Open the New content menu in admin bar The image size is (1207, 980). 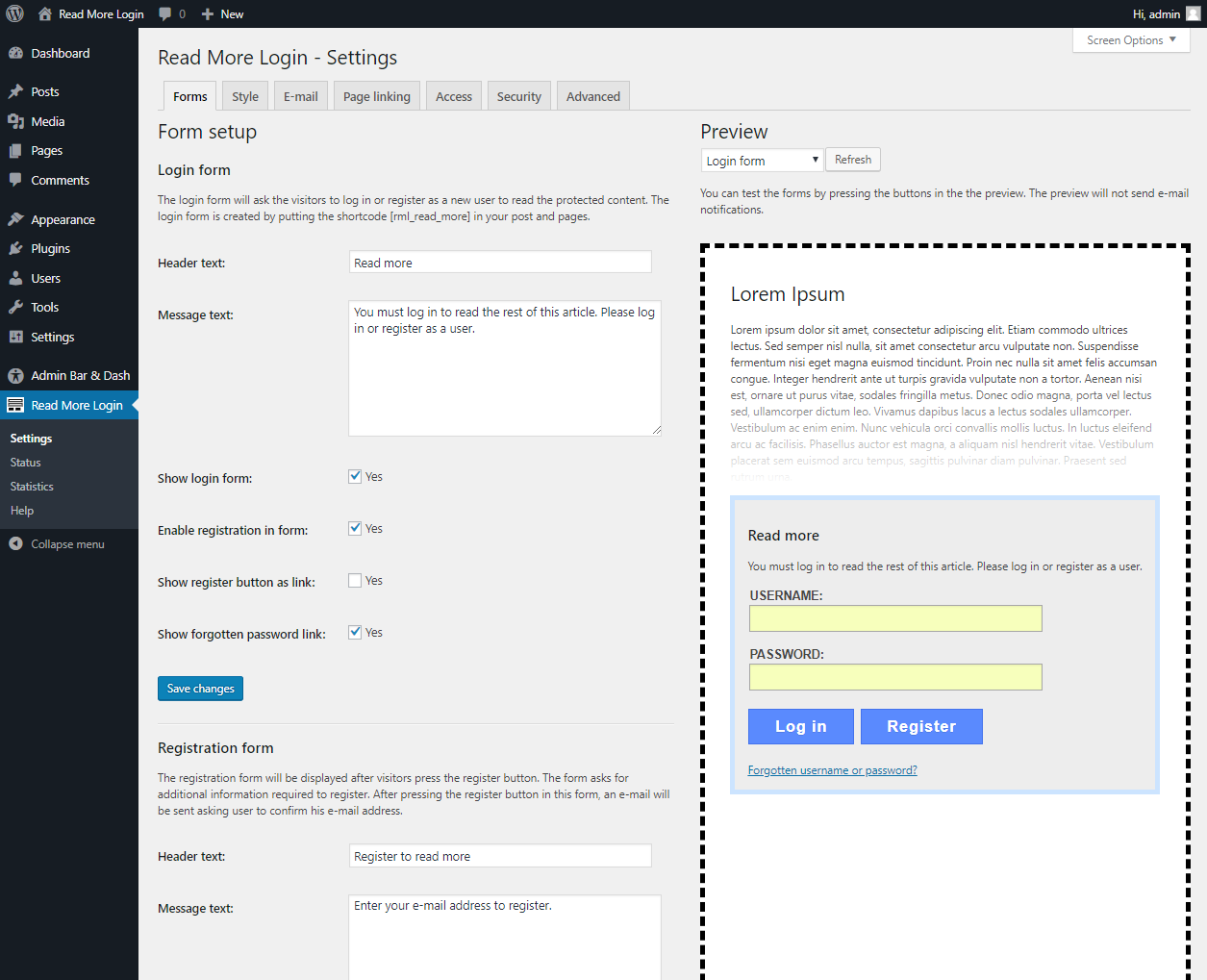[x=222, y=13]
